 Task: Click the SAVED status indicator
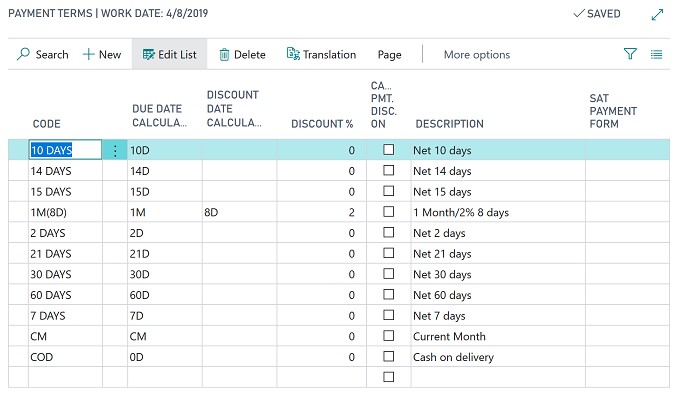tap(597, 14)
